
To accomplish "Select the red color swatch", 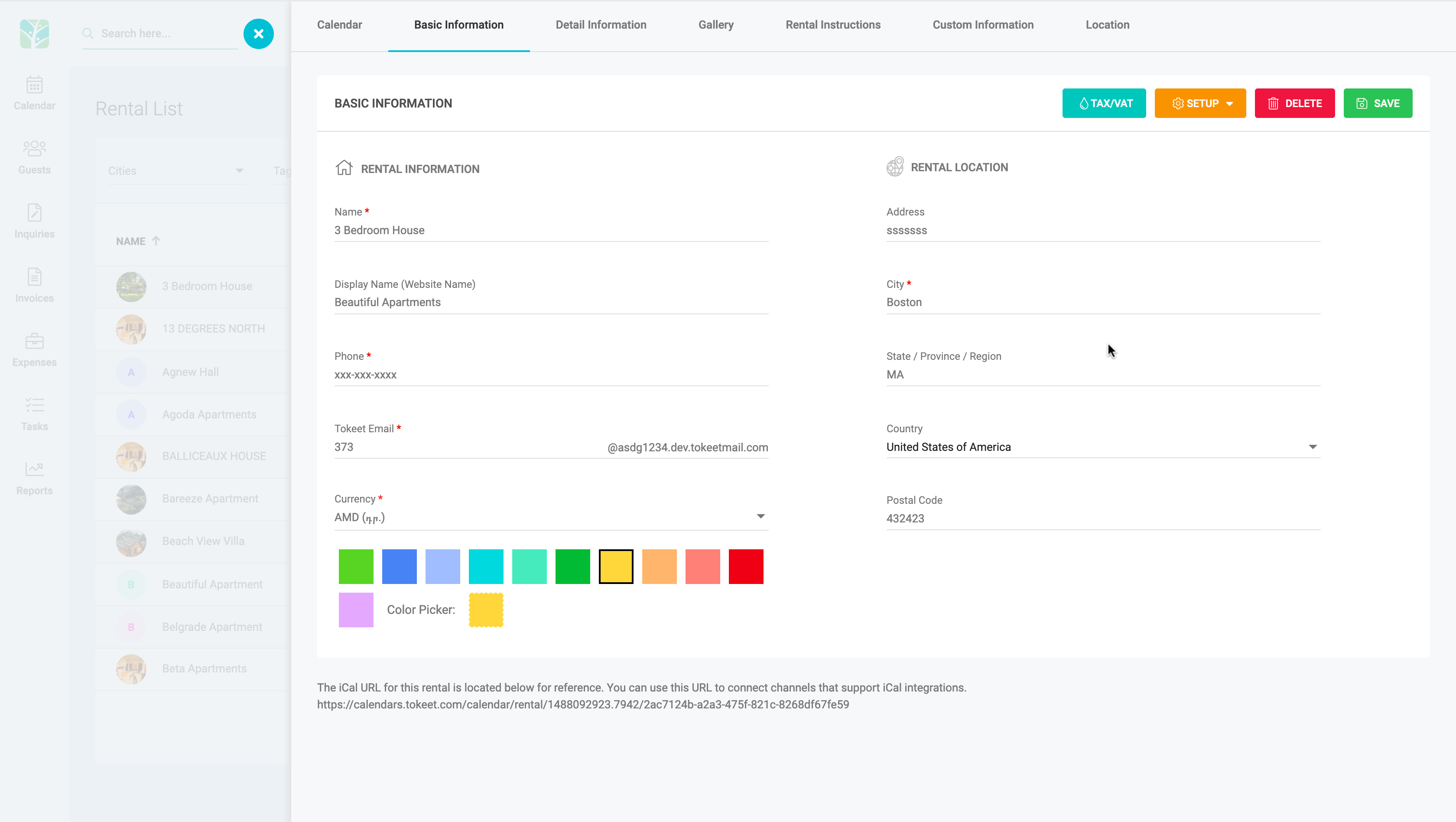I will coord(745,567).
